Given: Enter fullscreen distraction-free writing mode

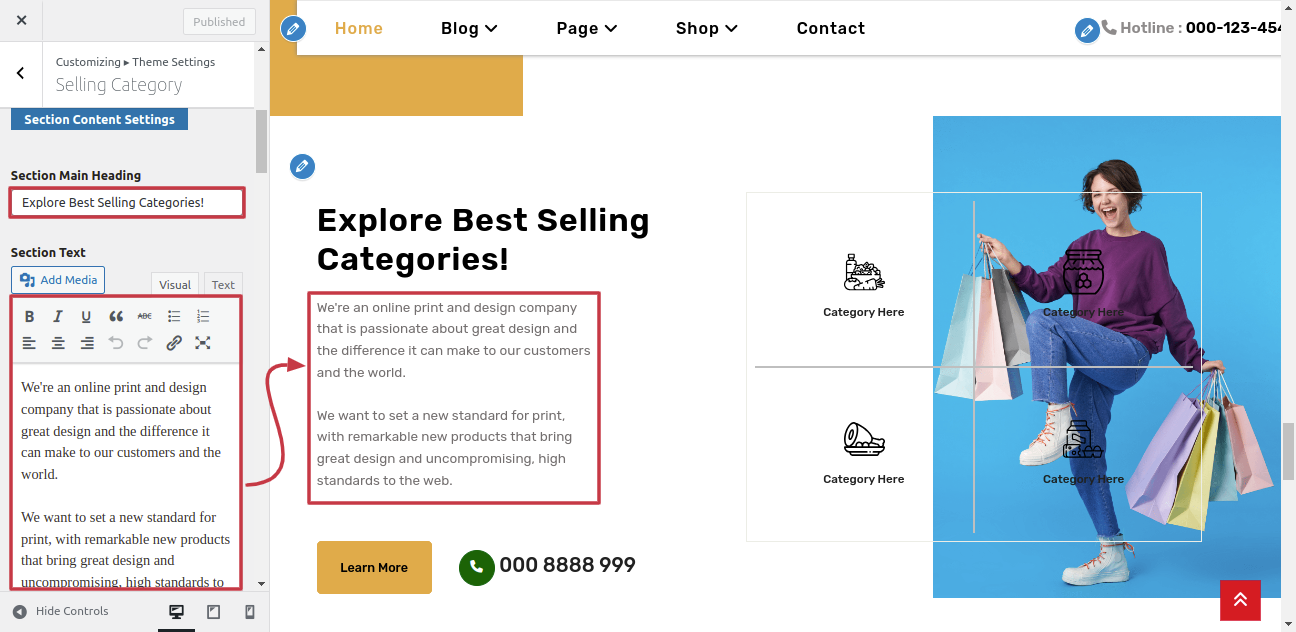Looking at the screenshot, I should tap(203, 343).
